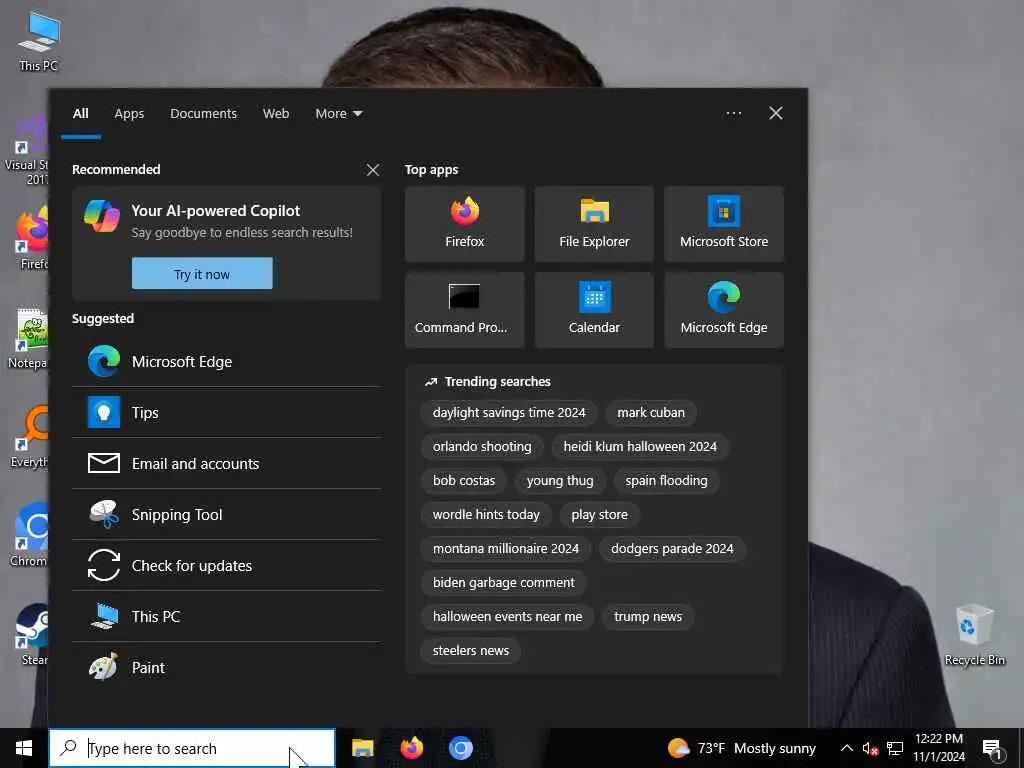
Task: Click the muted volume icon
Action: pyautogui.click(x=870, y=748)
